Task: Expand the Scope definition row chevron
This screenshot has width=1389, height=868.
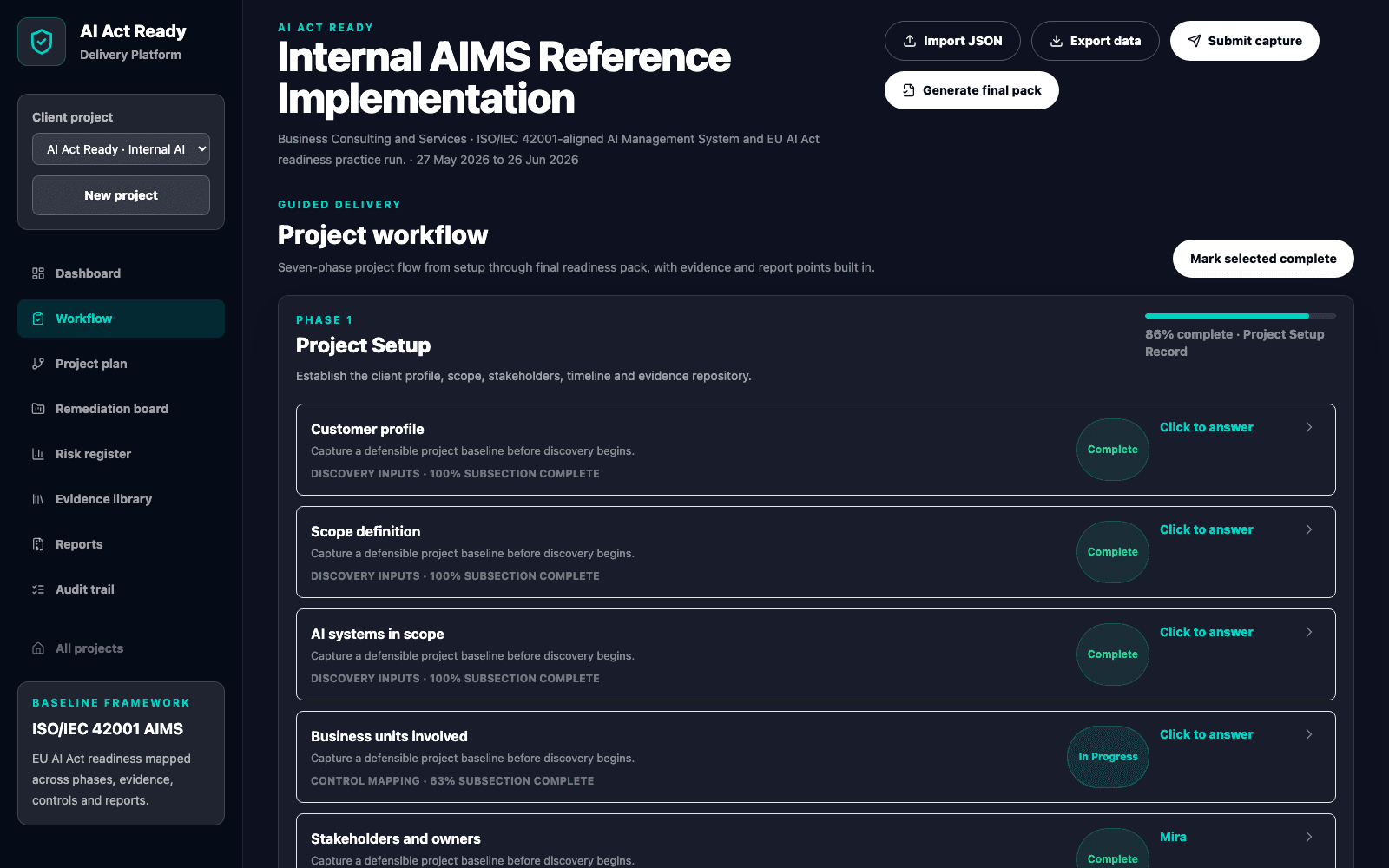Action: pyautogui.click(x=1309, y=529)
